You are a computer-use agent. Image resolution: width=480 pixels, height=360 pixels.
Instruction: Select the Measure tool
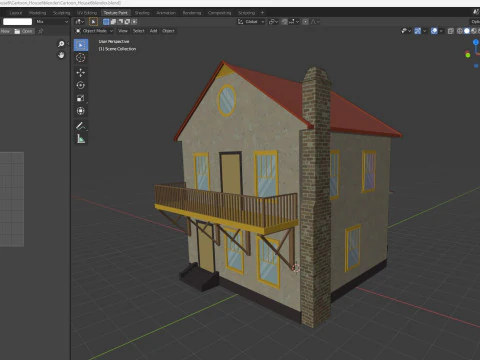(x=81, y=139)
